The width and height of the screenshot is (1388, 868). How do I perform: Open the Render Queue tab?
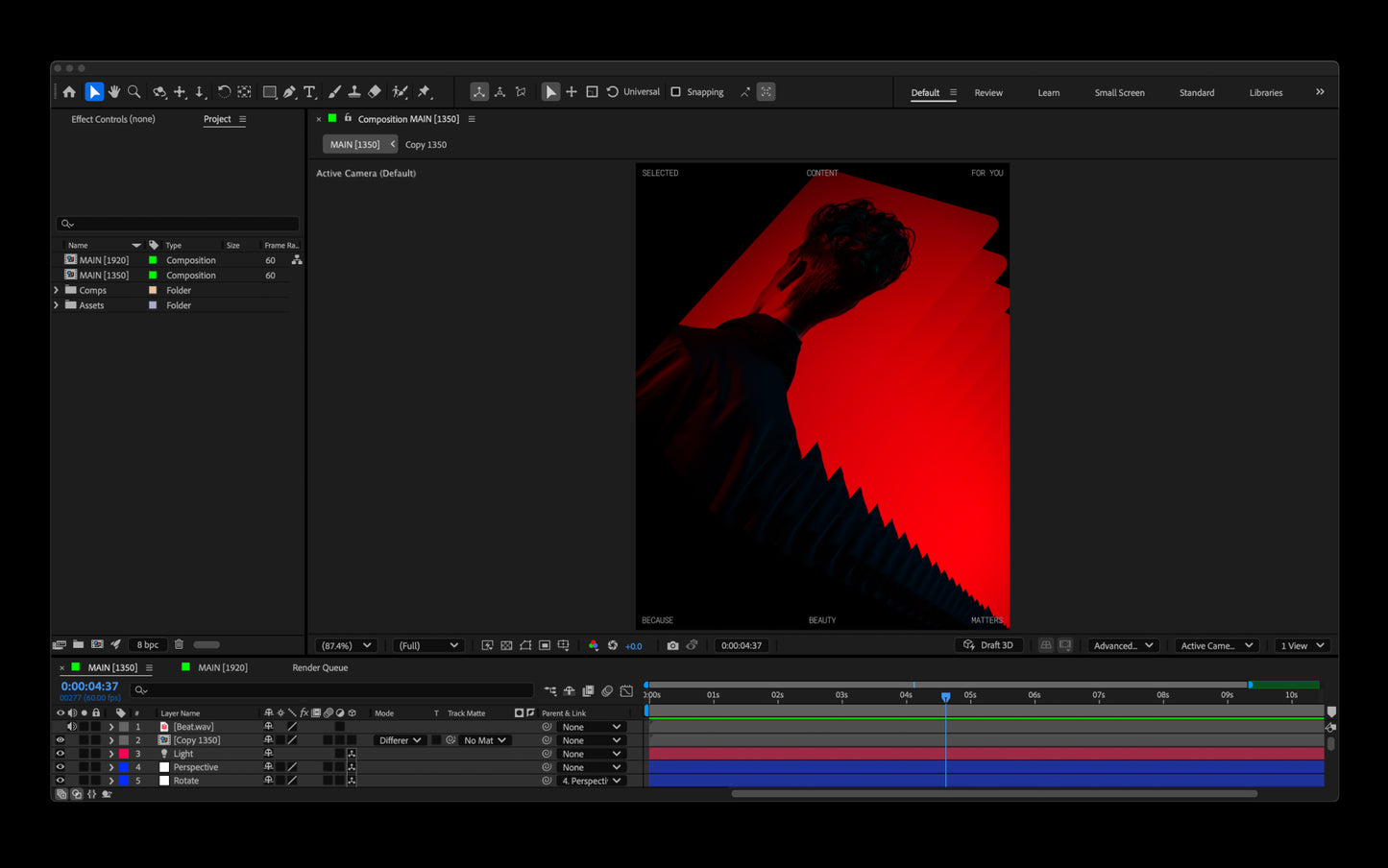[x=320, y=667]
